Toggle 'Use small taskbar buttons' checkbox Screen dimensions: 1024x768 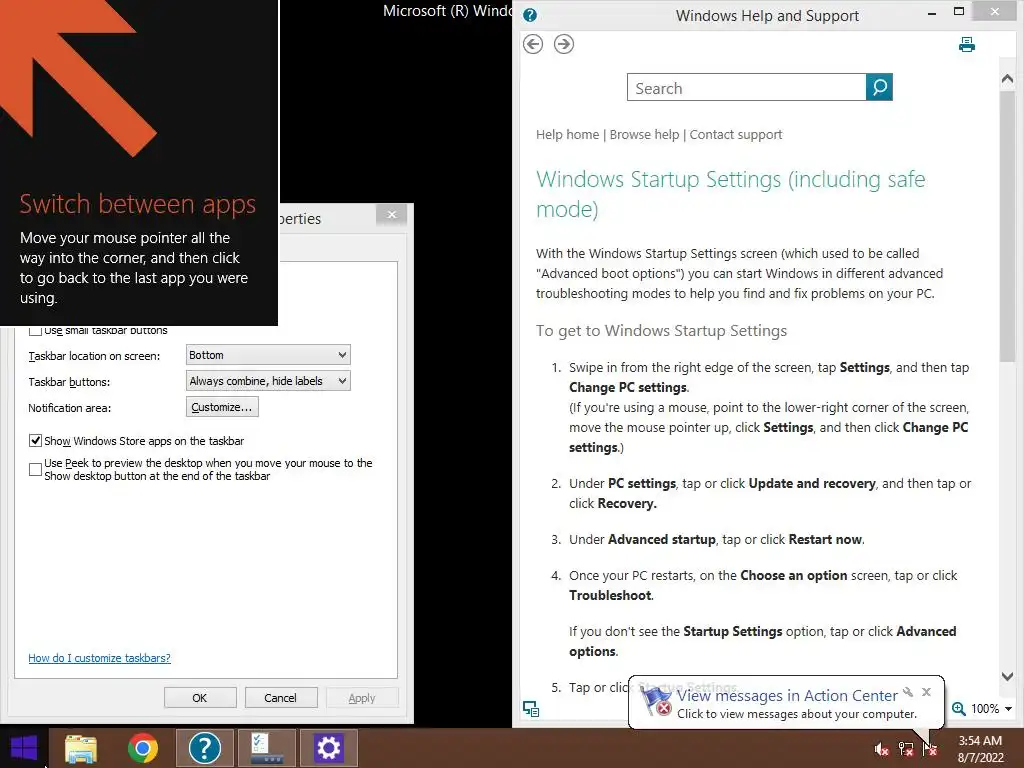tap(35, 330)
